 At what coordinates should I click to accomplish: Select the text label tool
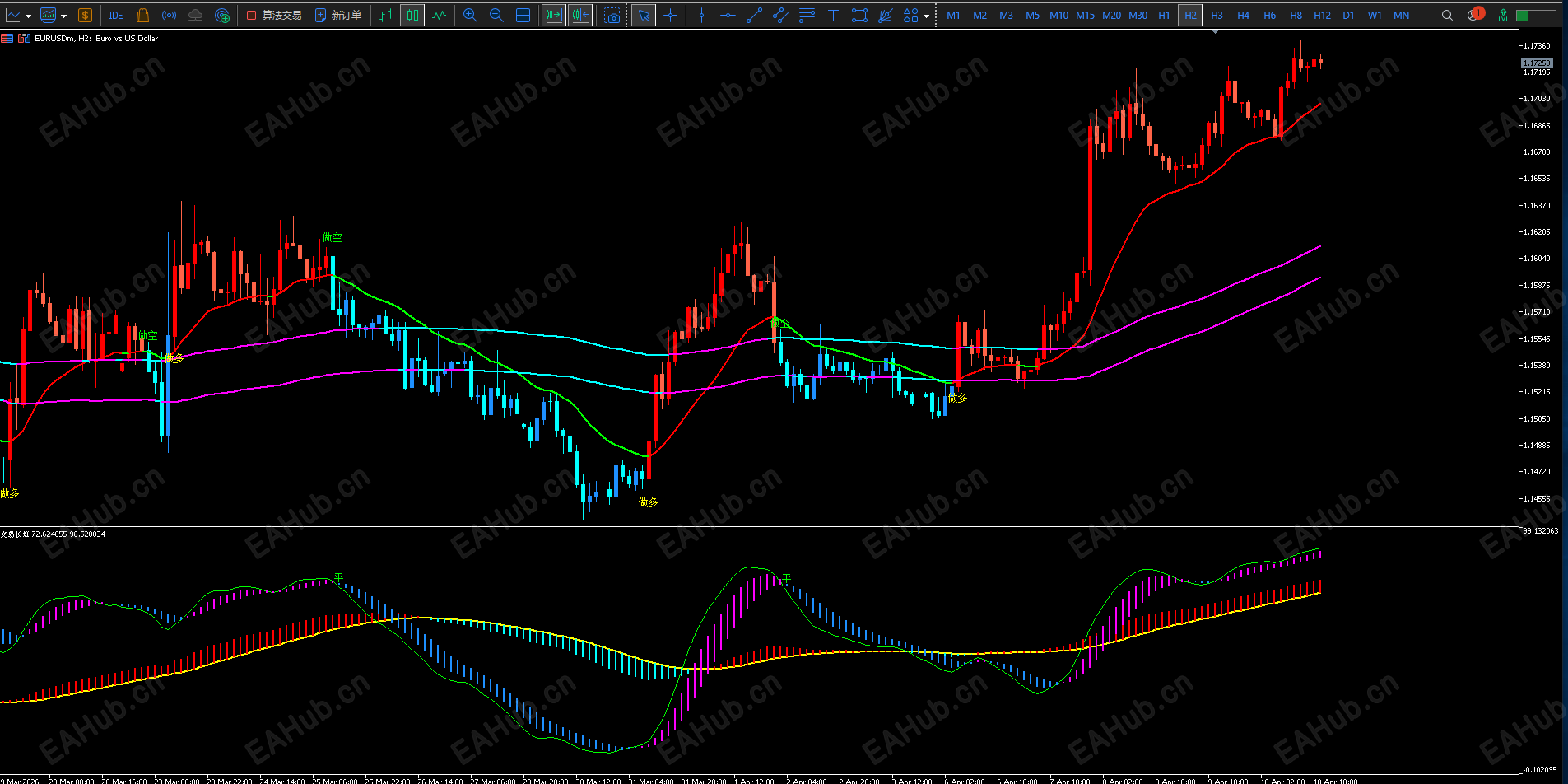[x=833, y=15]
